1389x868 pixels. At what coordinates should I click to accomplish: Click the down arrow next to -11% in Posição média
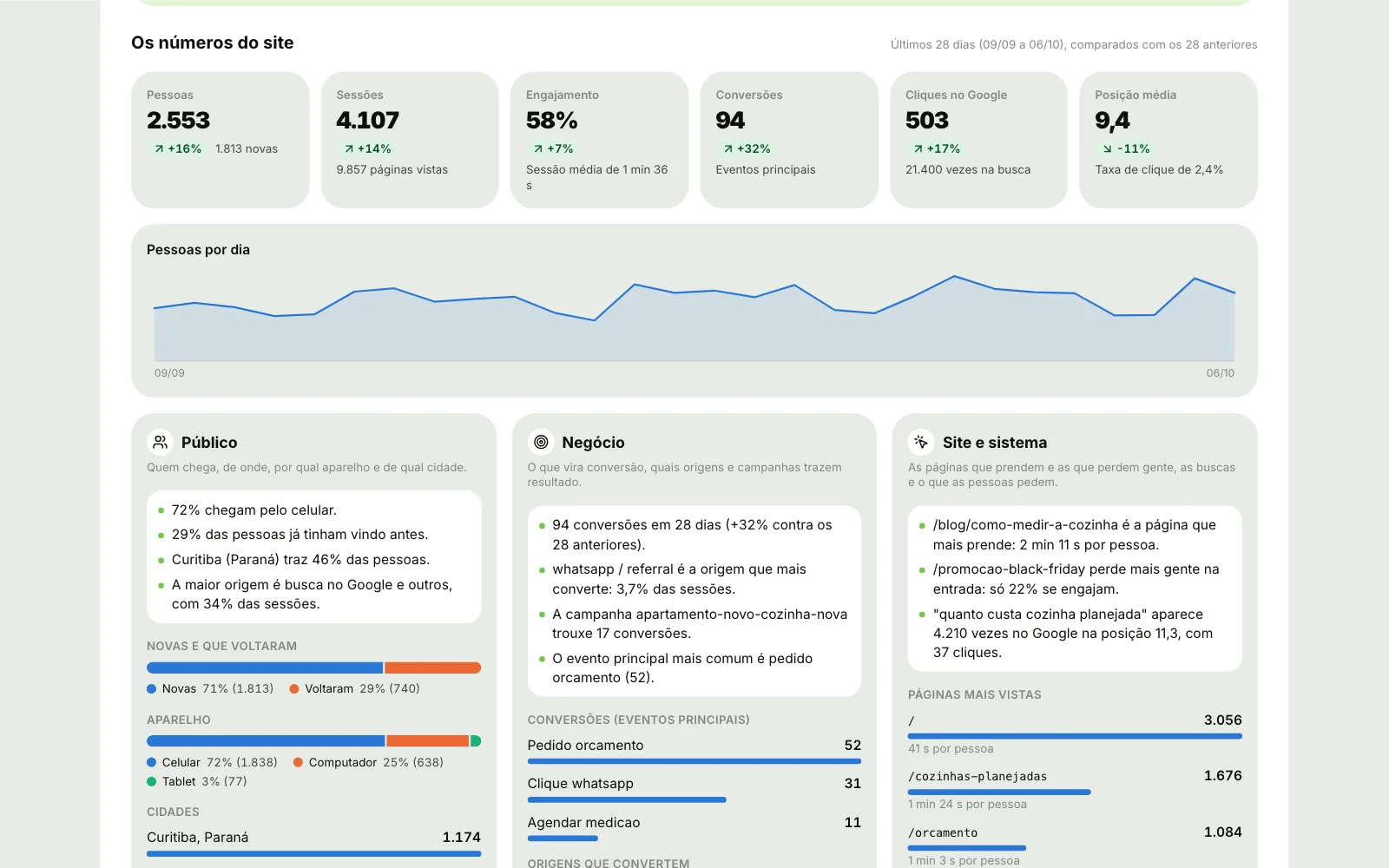click(x=1108, y=149)
